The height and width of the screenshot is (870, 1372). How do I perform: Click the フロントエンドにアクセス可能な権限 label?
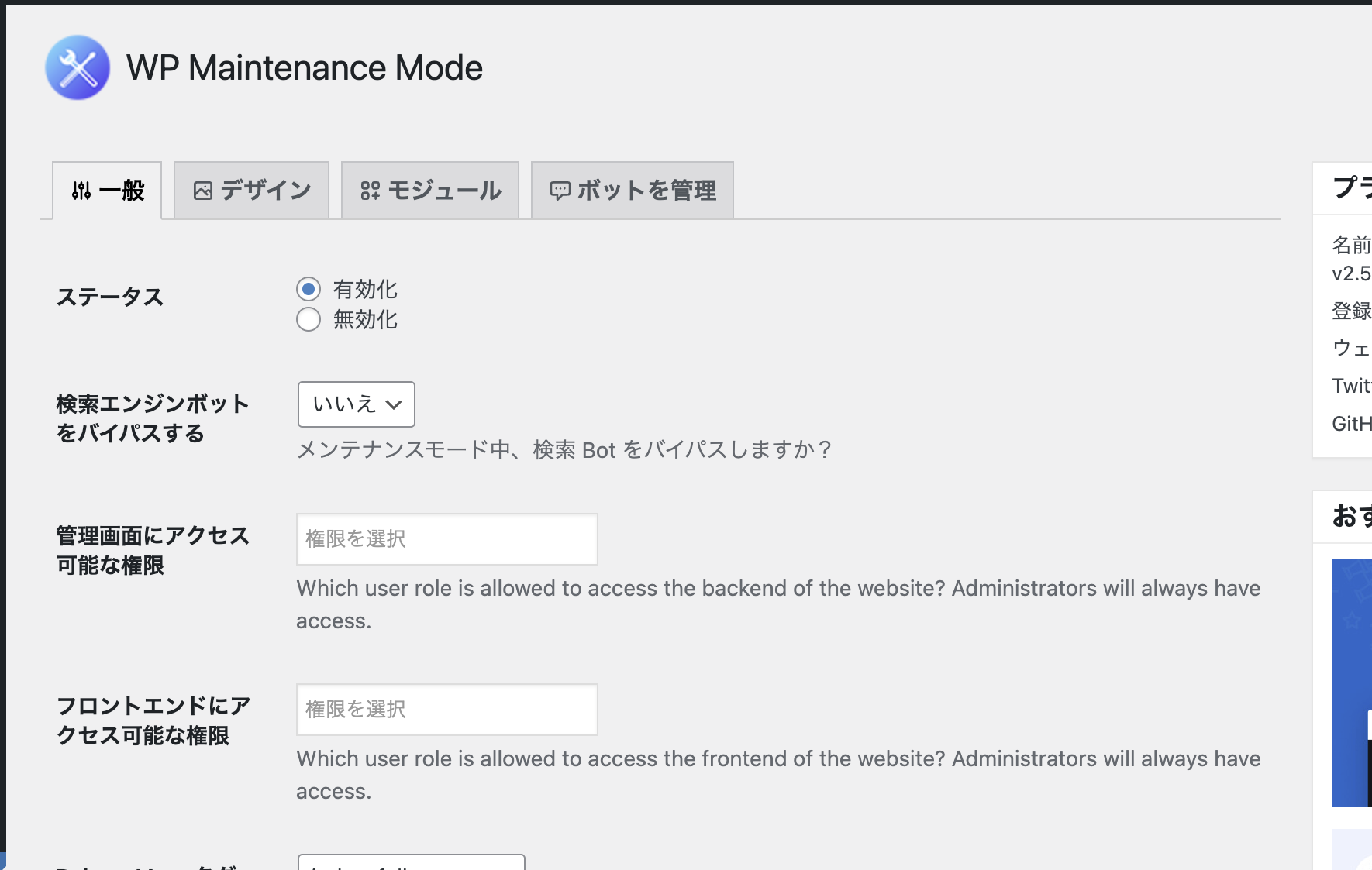(x=153, y=720)
